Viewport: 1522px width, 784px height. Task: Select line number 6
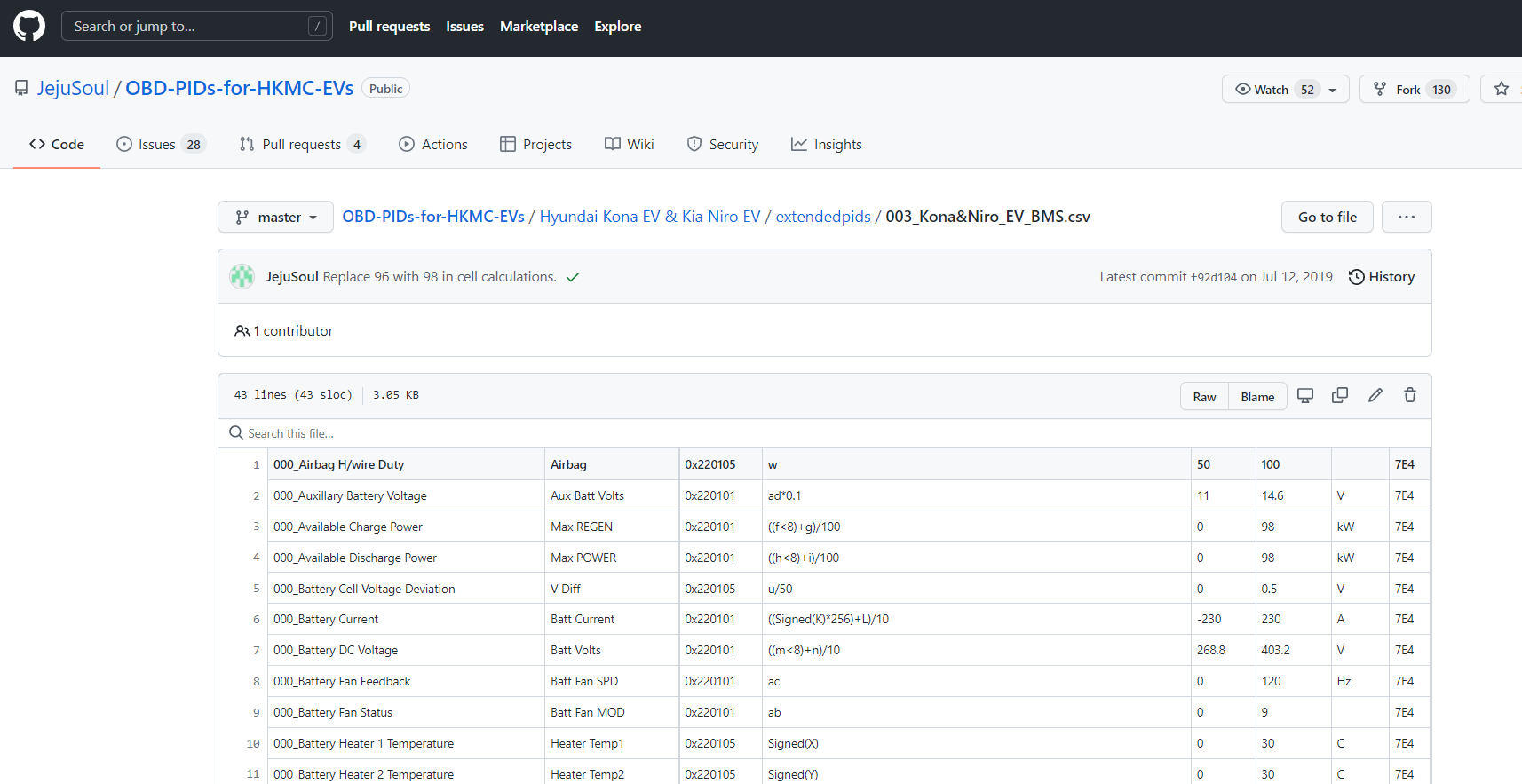pos(256,620)
